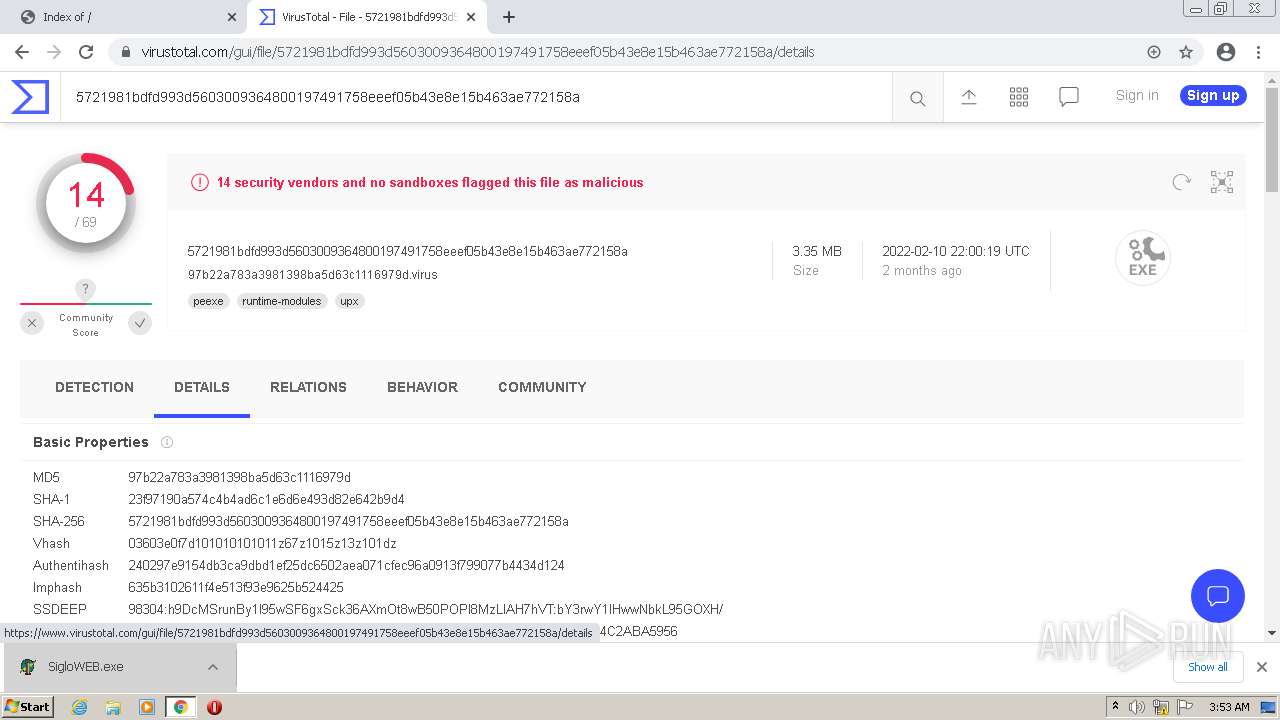This screenshot has width=1280, height=720.
Task: Open the RELATIONS tab
Action: pos(308,387)
